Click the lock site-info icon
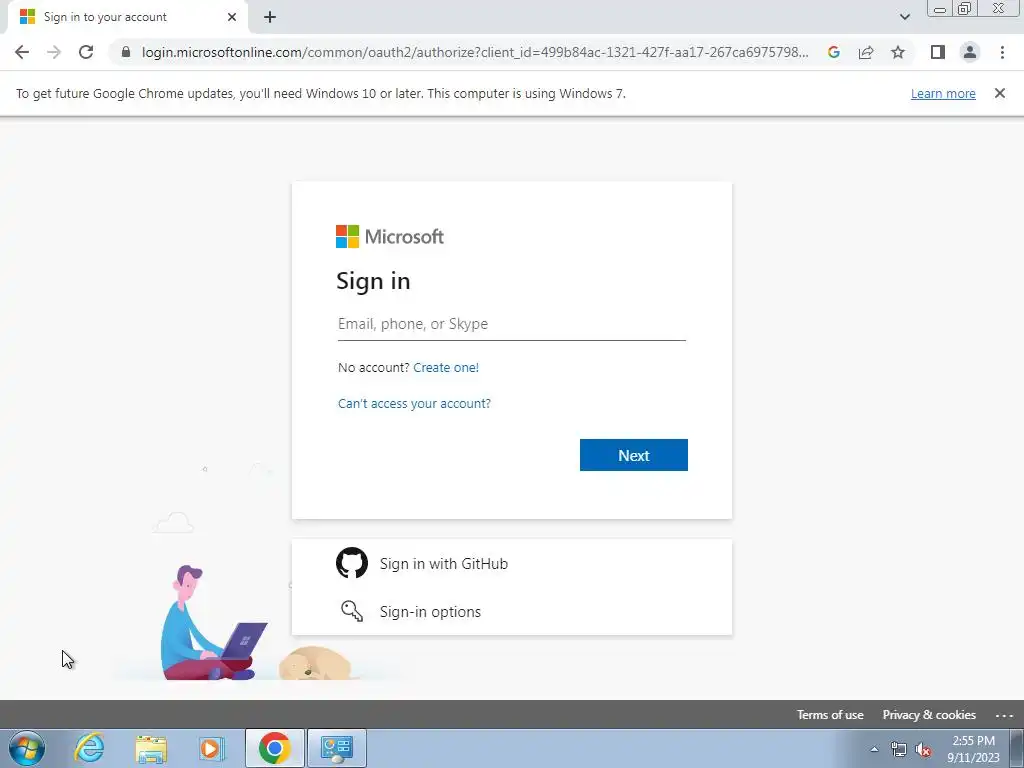Viewport: 1024px width, 768px height. coord(126,52)
